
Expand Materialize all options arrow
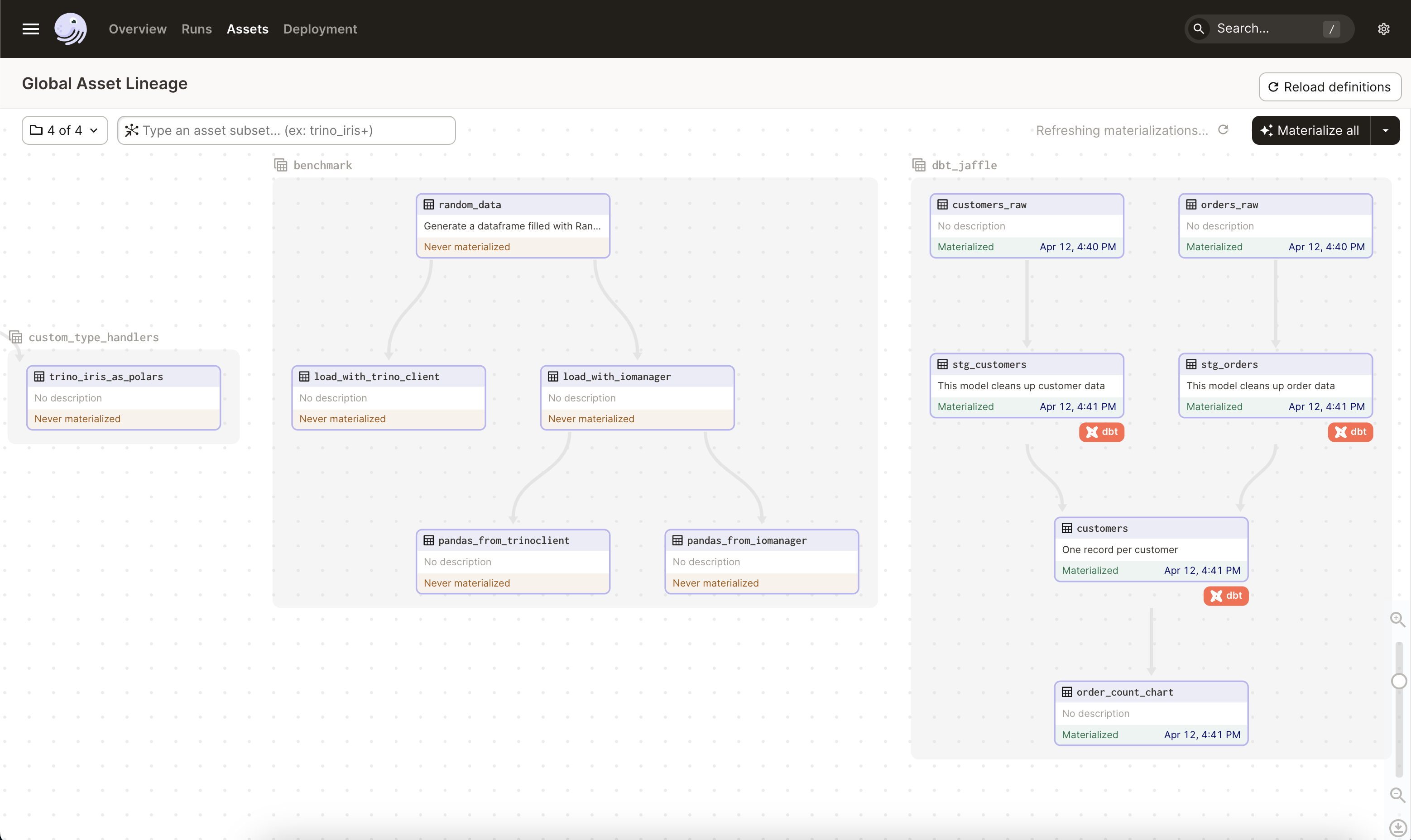tap(1386, 130)
